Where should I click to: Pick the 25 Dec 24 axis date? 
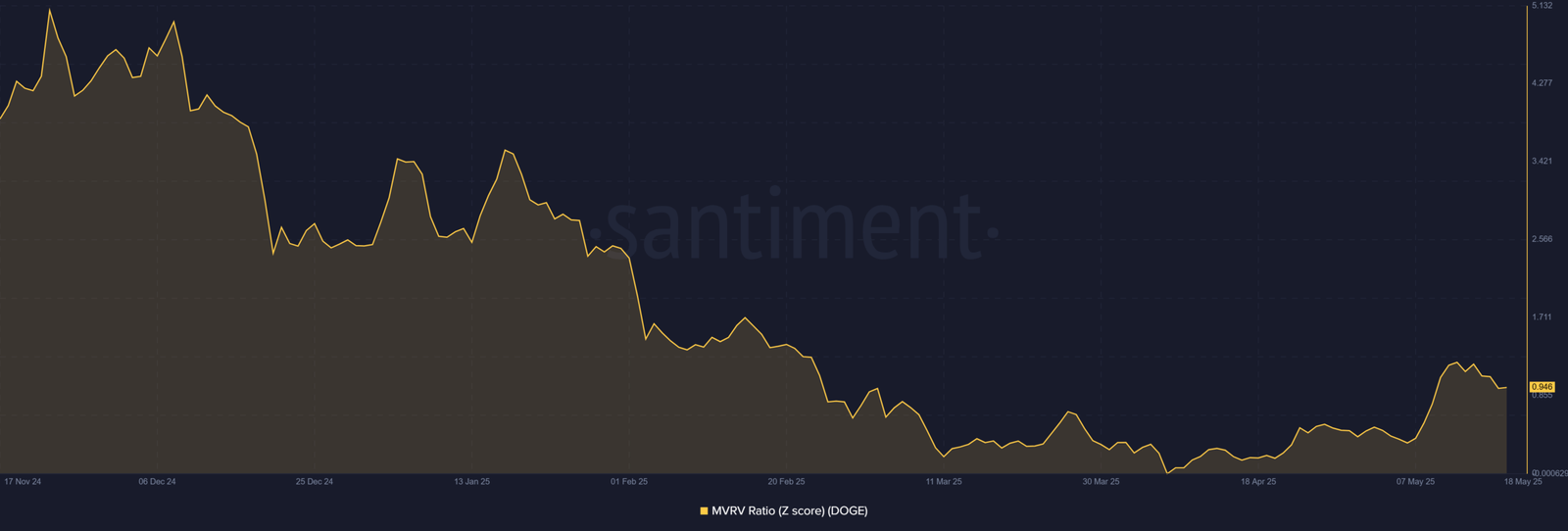click(315, 482)
